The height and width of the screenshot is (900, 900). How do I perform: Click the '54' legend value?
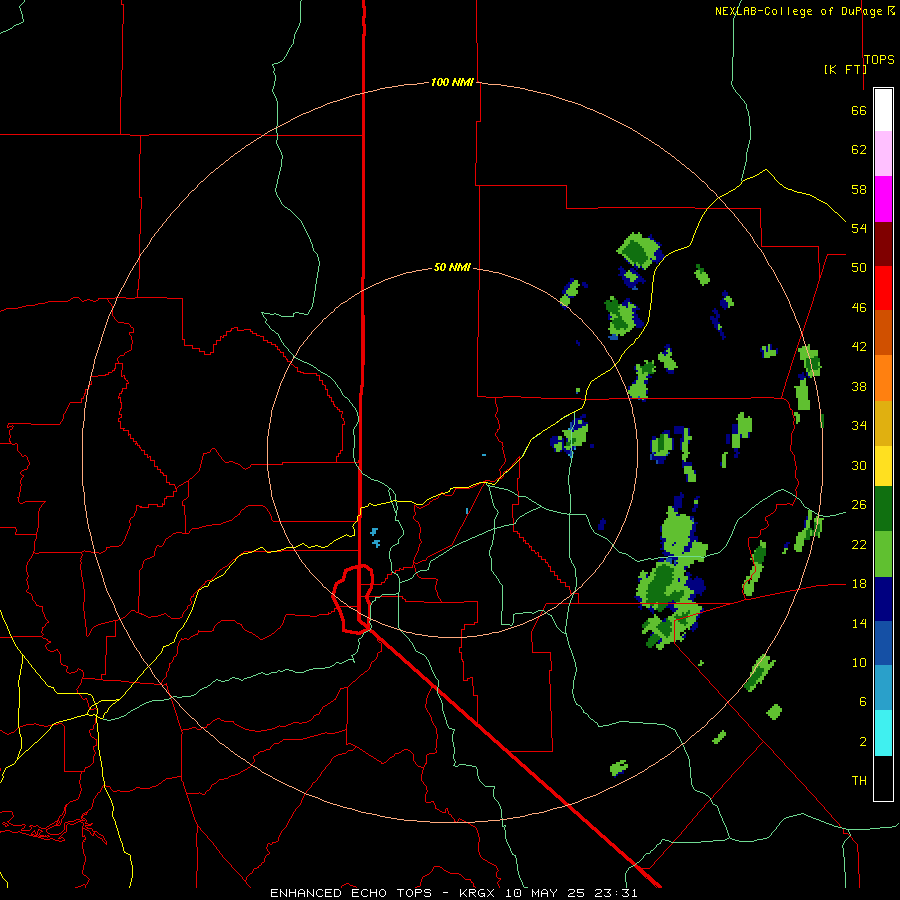click(x=859, y=228)
